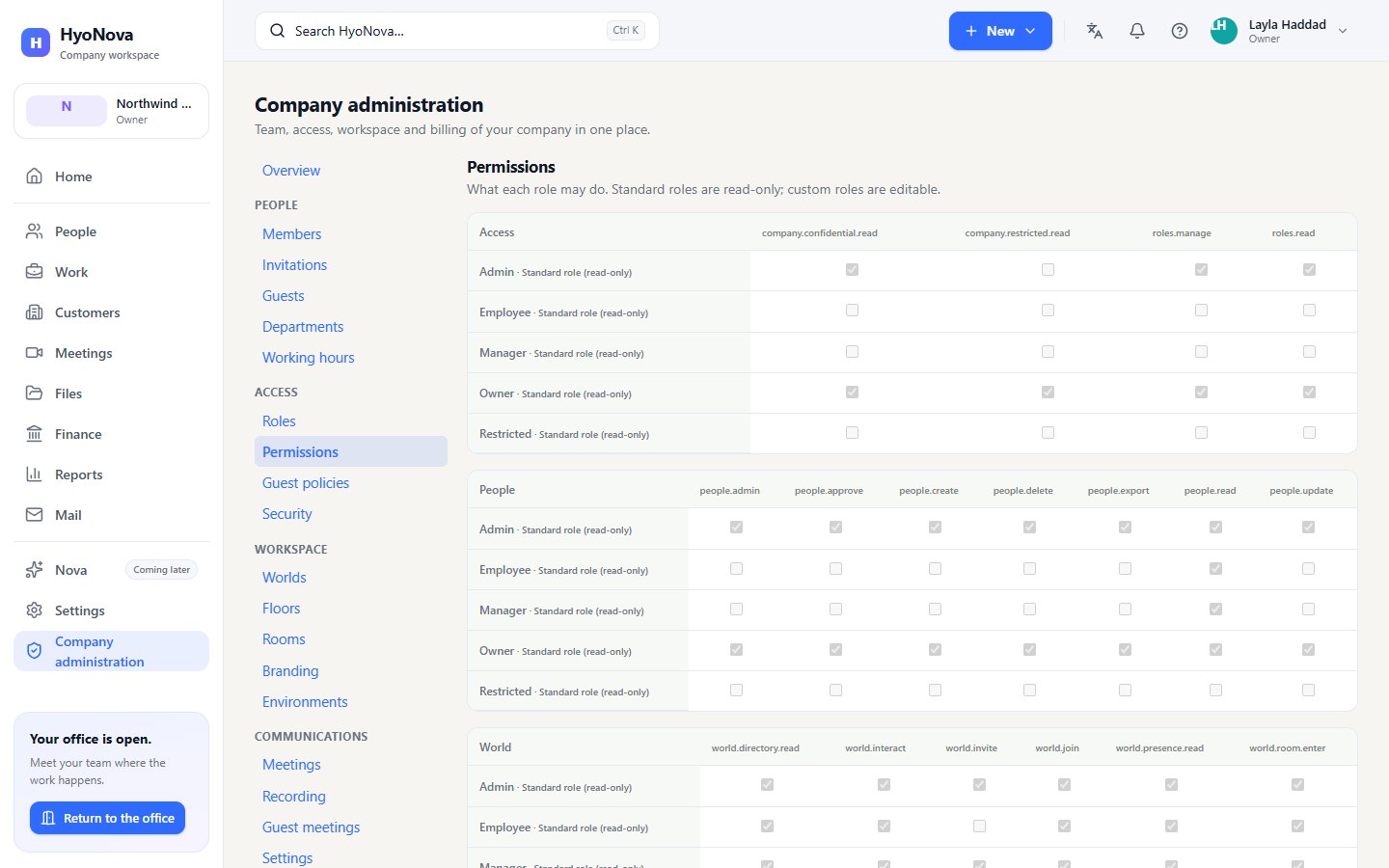The image size is (1389, 868).
Task: Open the Northwind workspace switcher
Action: coord(111,111)
